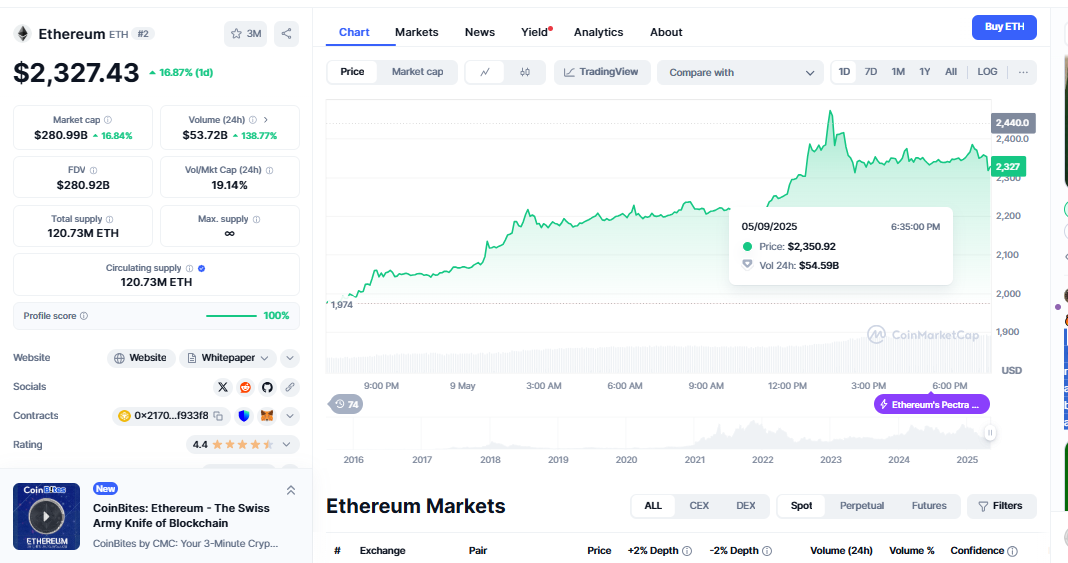The height and width of the screenshot is (563, 1068).
Task: Click the blue shield wallet icon
Action: pyautogui.click(x=244, y=416)
